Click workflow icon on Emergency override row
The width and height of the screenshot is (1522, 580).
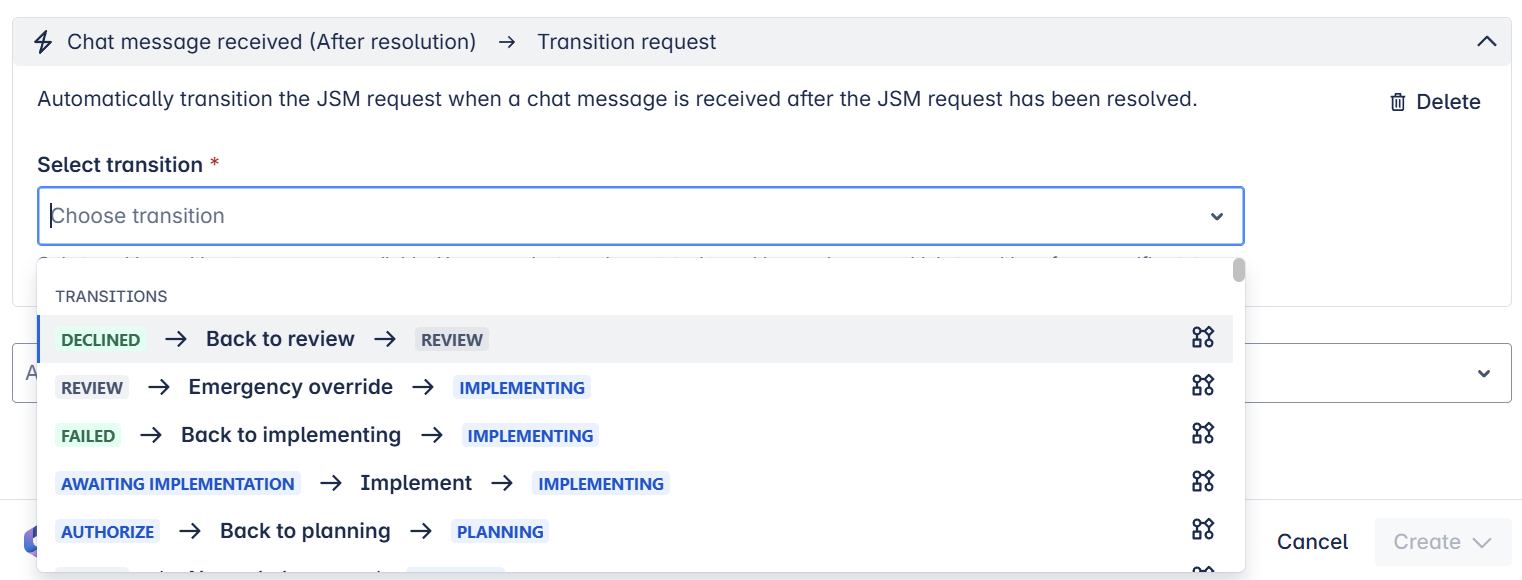[x=1202, y=386]
